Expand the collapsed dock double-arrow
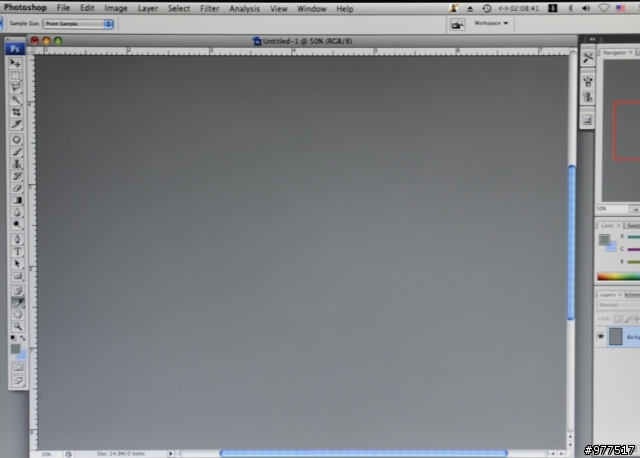The width and height of the screenshot is (640, 458). coord(592,39)
